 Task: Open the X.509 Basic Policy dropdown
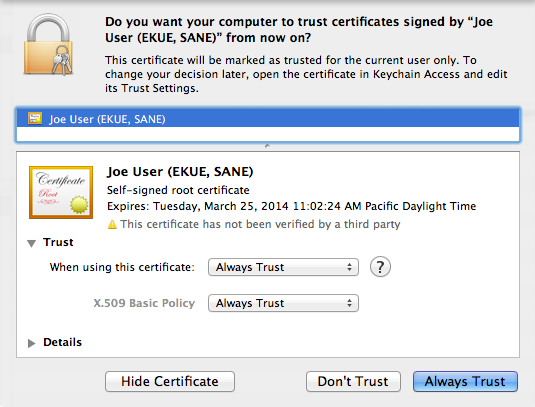click(x=283, y=303)
